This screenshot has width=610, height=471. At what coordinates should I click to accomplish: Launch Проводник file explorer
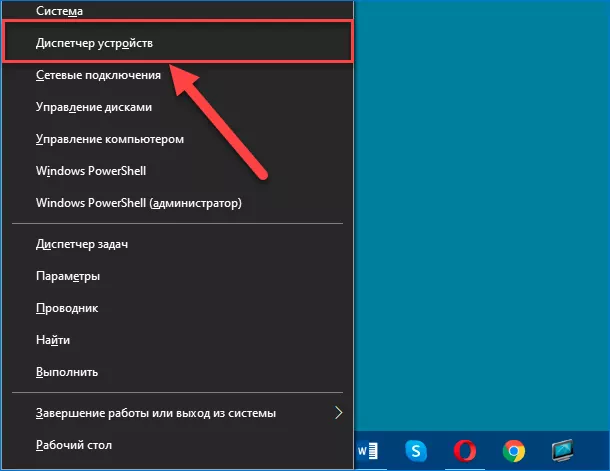67,308
